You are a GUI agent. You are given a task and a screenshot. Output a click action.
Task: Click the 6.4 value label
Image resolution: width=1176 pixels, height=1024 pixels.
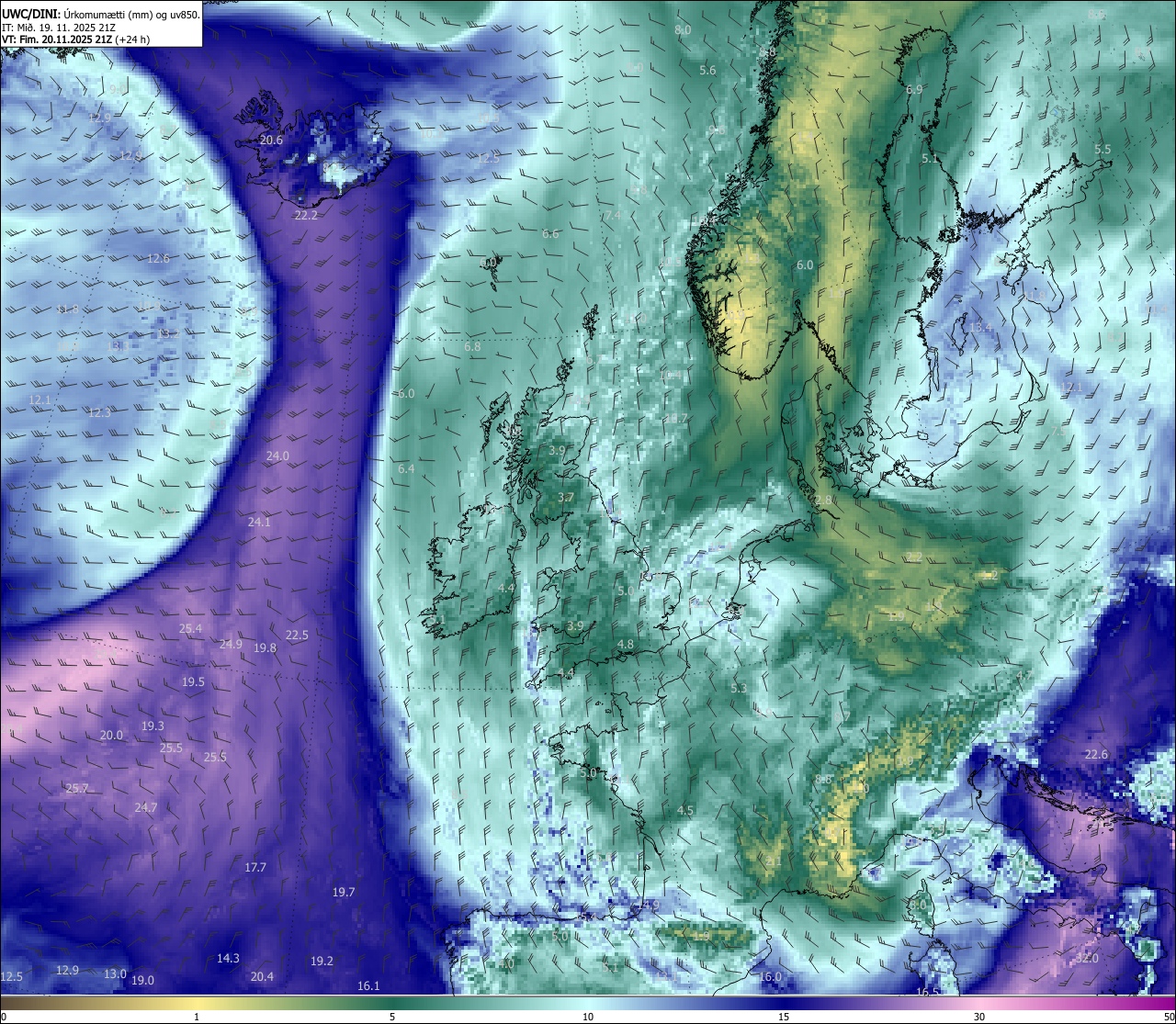(406, 468)
